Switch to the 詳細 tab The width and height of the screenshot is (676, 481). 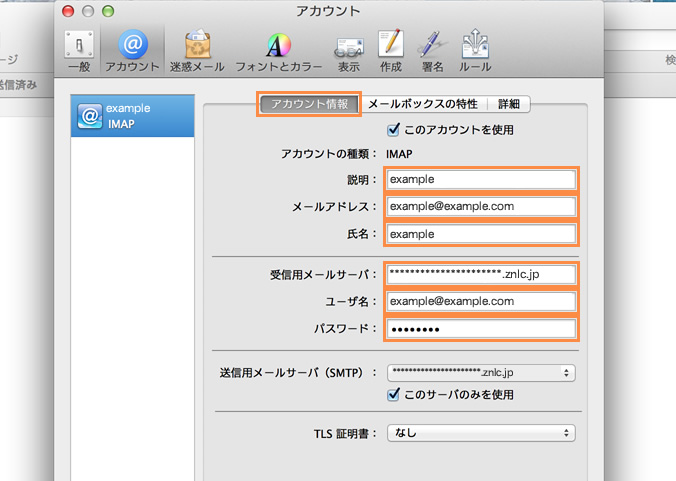[x=509, y=104]
